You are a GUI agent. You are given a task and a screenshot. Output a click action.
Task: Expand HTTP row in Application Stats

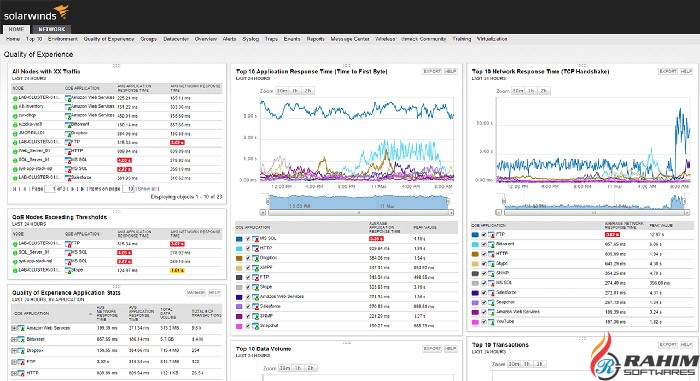14,373
